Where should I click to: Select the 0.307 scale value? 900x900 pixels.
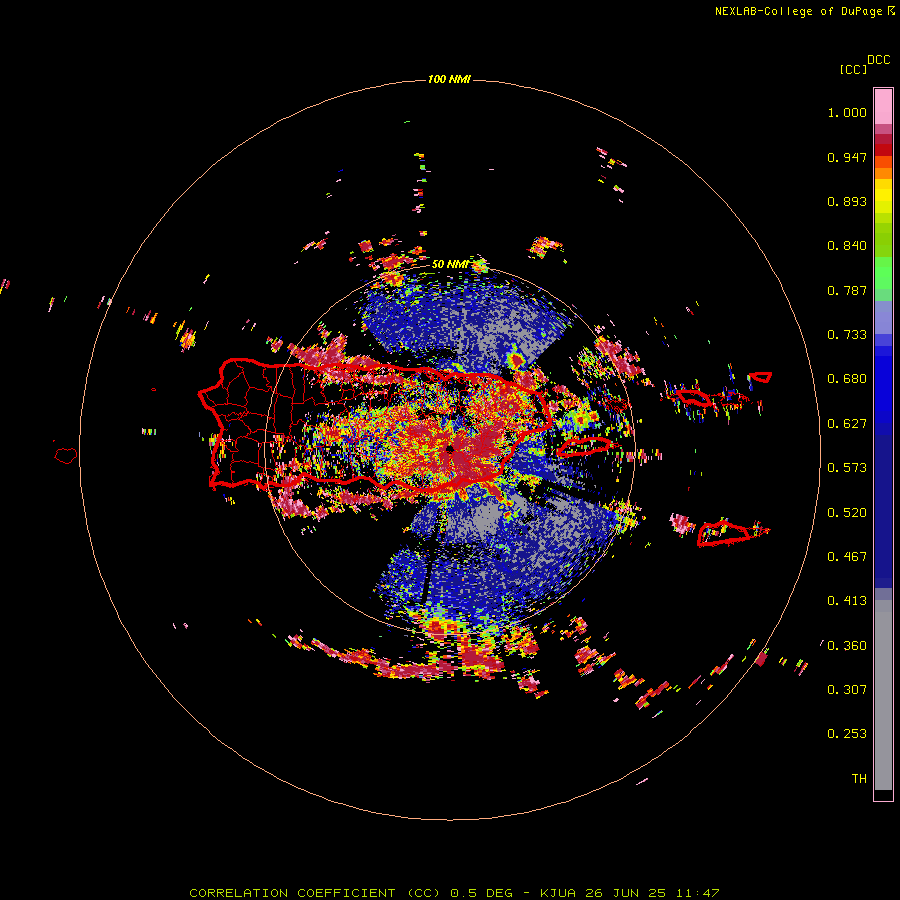tap(847, 690)
